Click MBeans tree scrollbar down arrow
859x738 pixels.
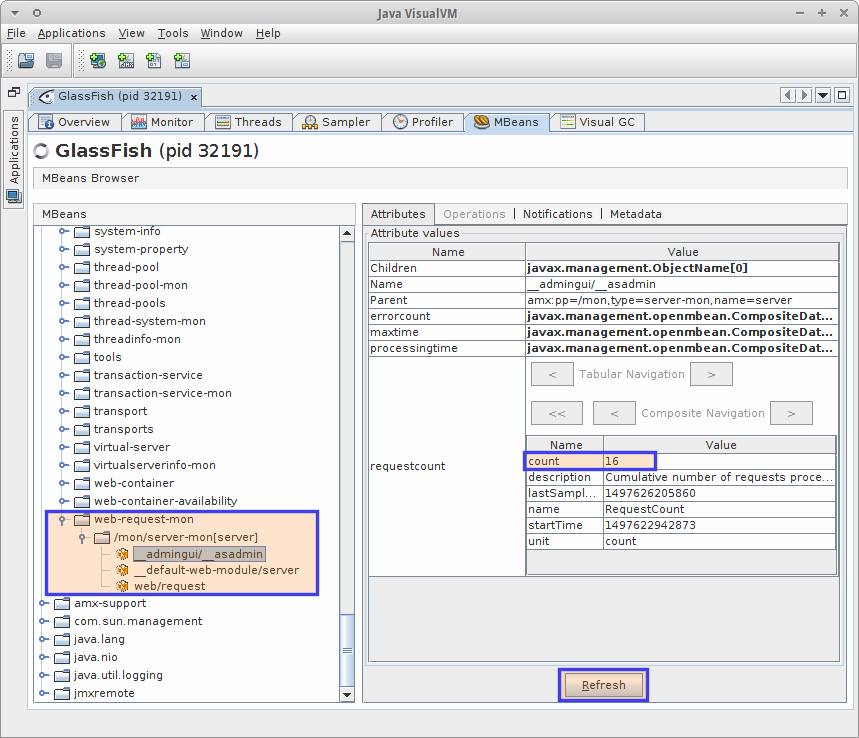pyautogui.click(x=347, y=695)
